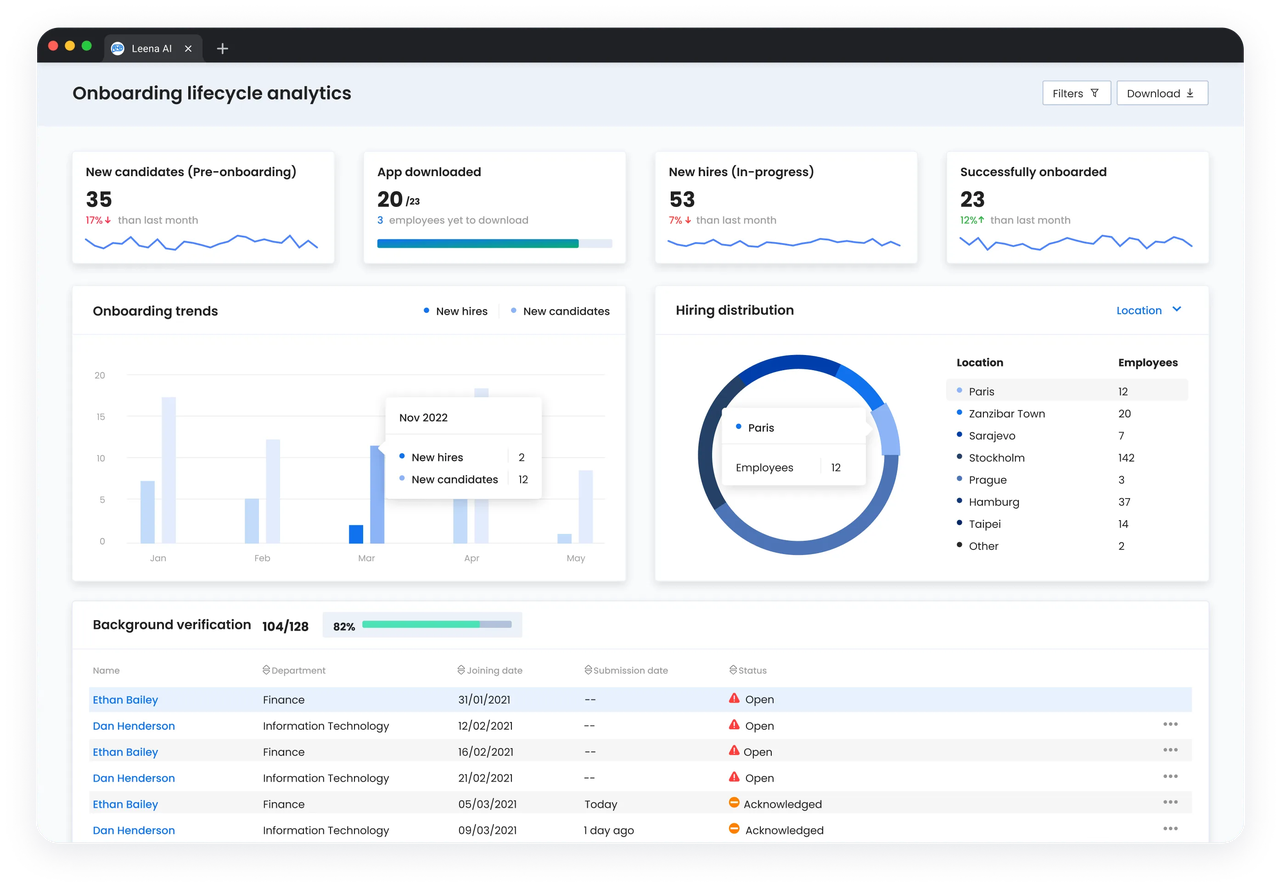Click the "Today" submission date cell

point(601,804)
